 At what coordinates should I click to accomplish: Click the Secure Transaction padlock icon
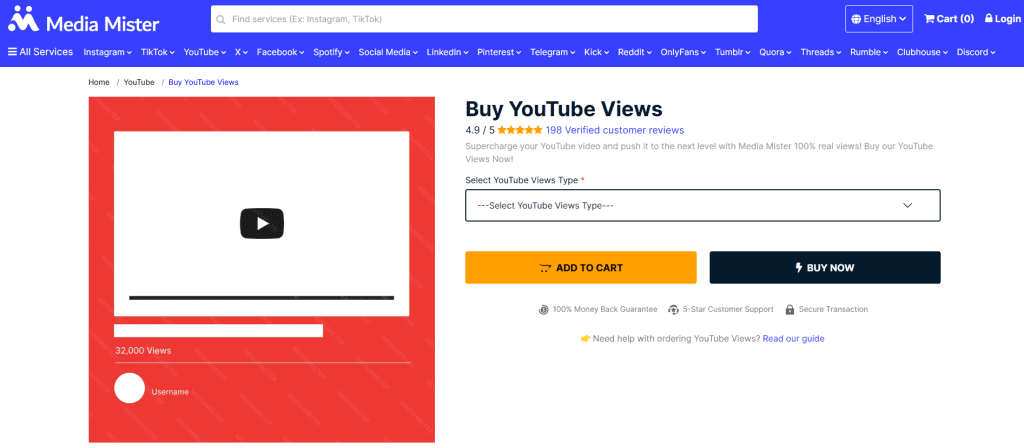[790, 310]
